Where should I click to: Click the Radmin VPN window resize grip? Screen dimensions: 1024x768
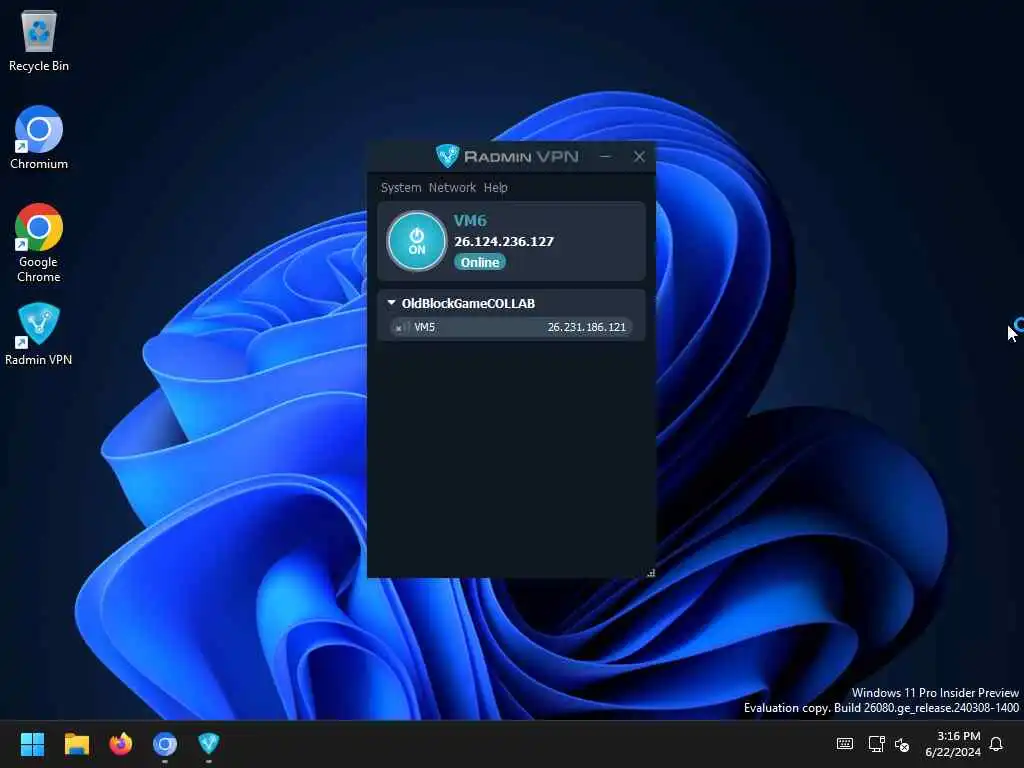[650, 573]
